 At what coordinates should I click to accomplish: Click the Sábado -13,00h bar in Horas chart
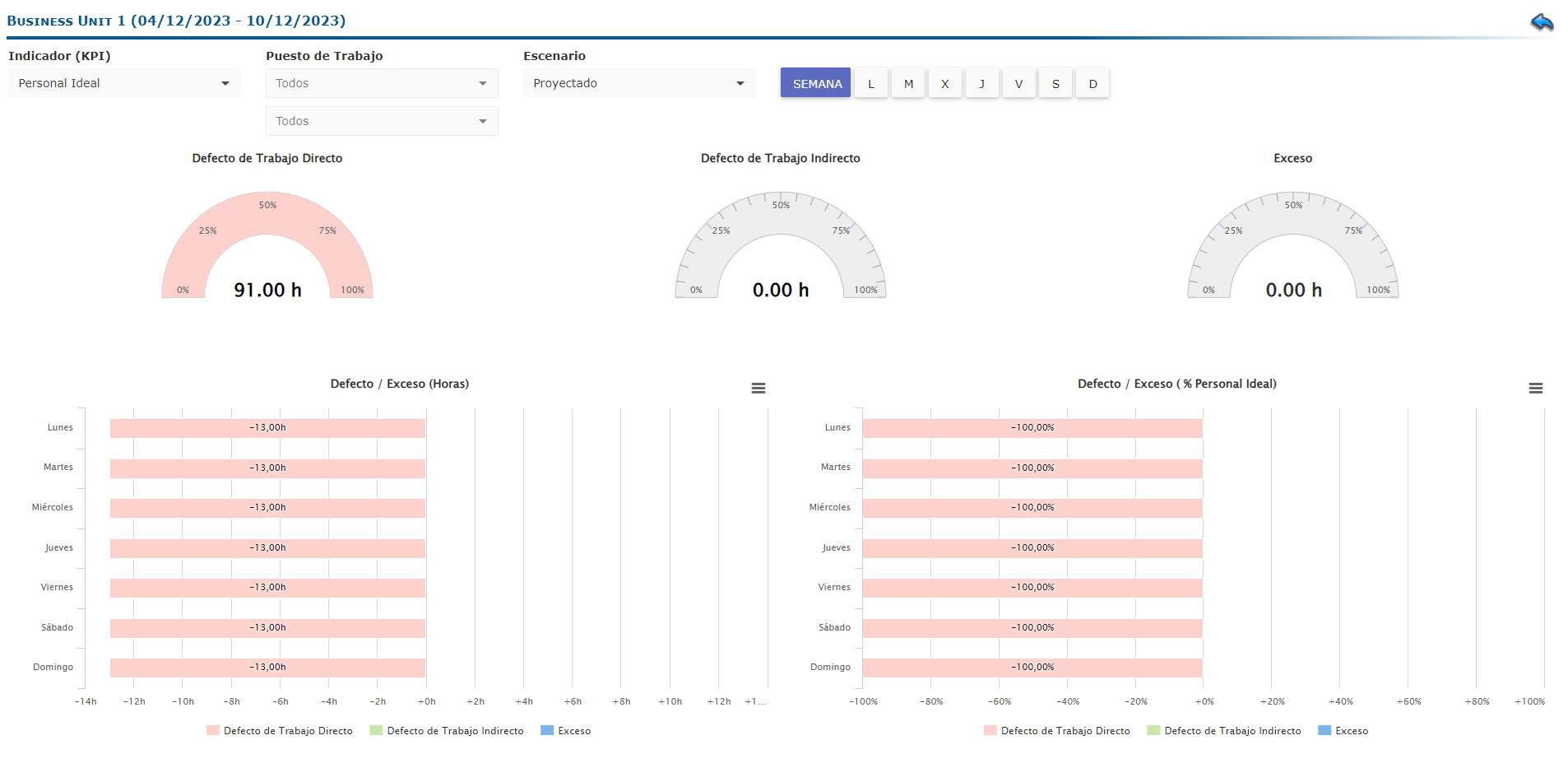[267, 628]
